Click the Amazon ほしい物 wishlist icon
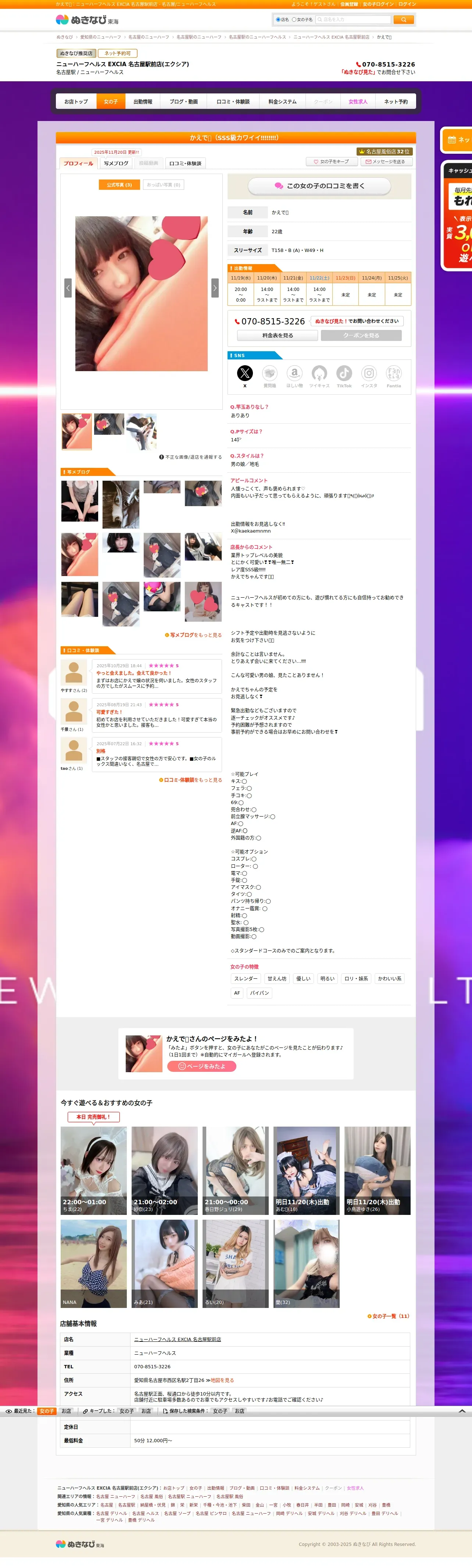Image resolution: width=472 pixels, height=1568 pixels. (x=294, y=373)
